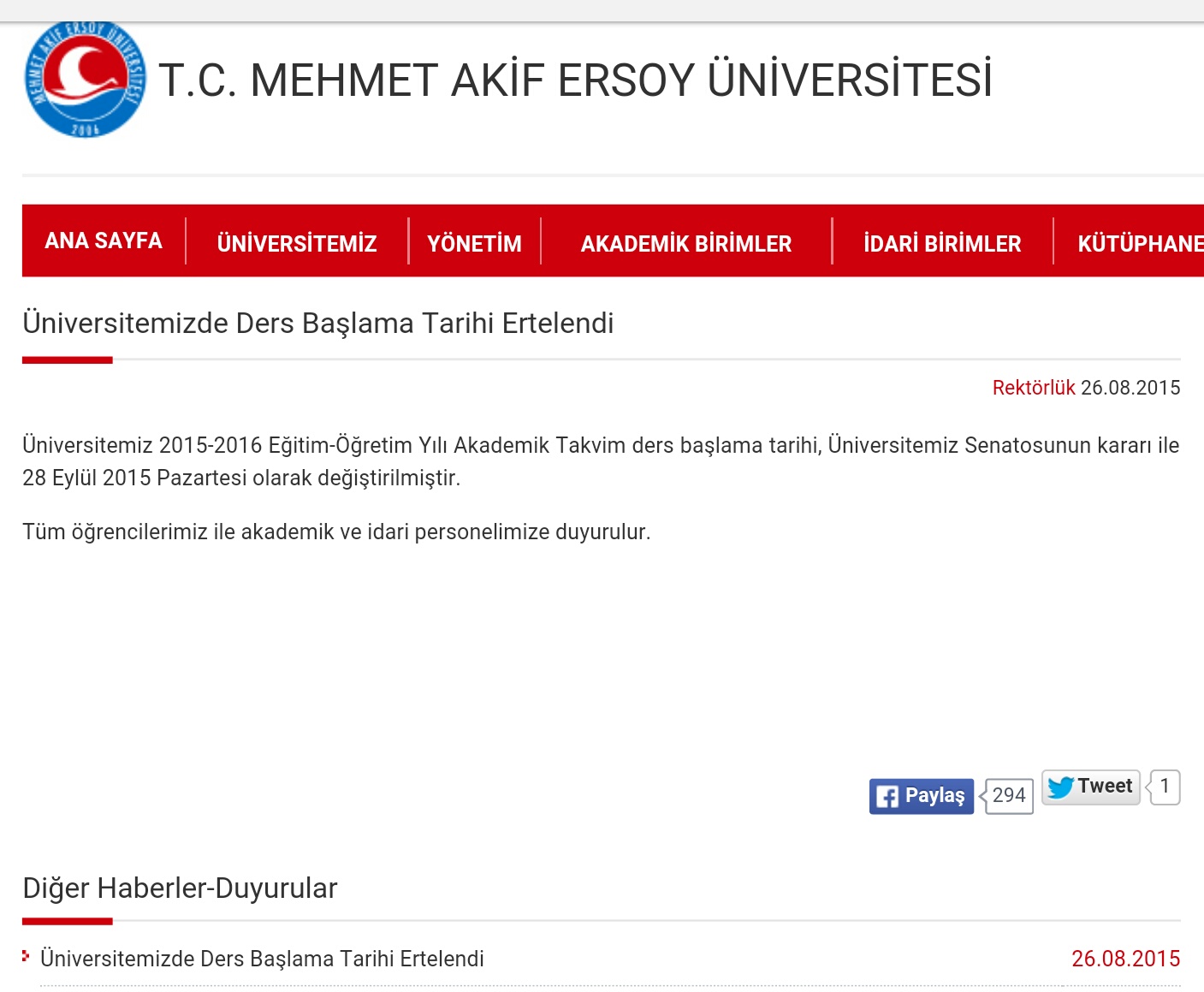Viewport: 1204px width, 992px height.
Task: Click the Facebook share count 294
Action: tap(1008, 796)
